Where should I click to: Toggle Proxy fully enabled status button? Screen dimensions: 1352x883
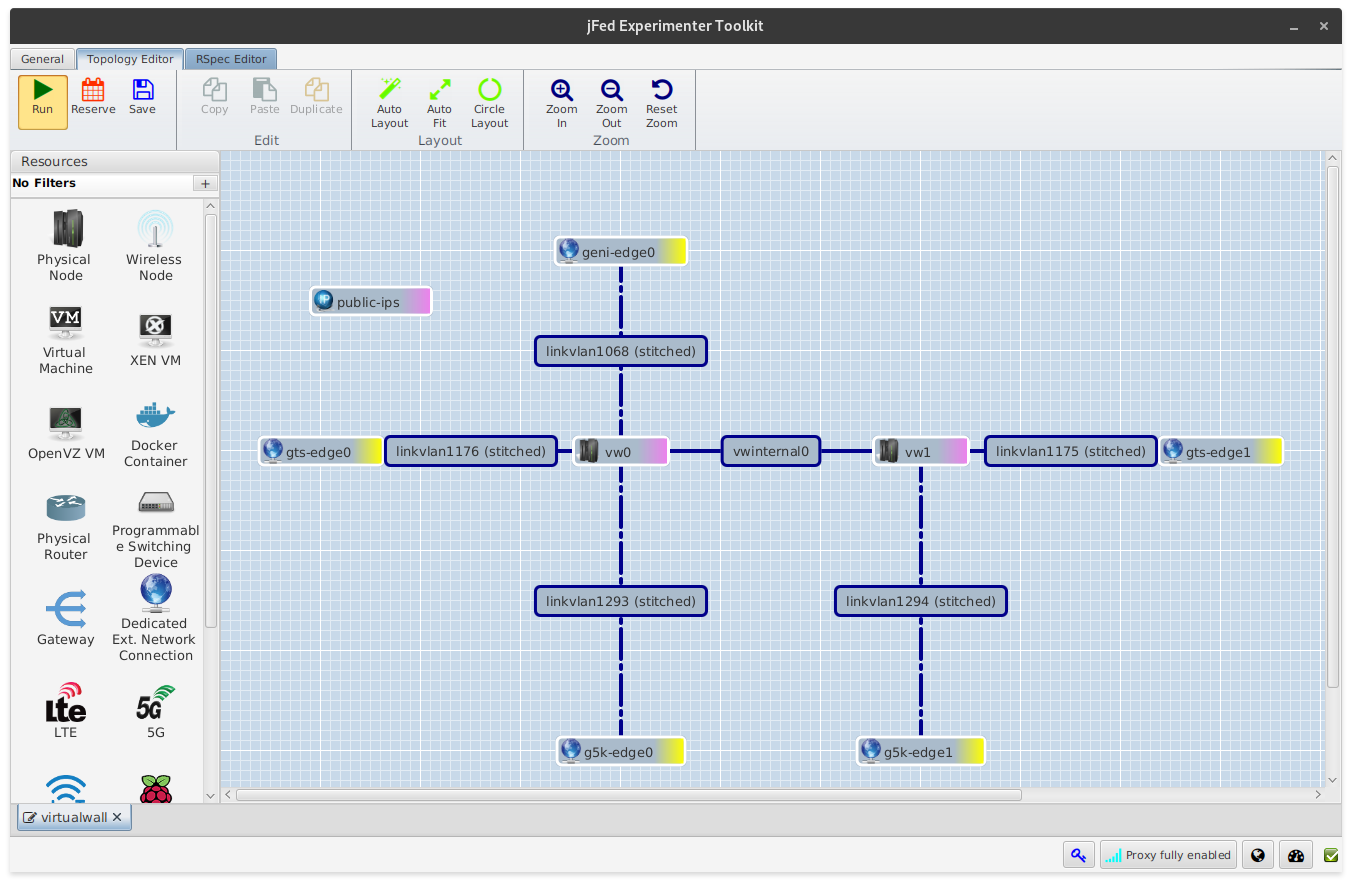(x=1168, y=855)
